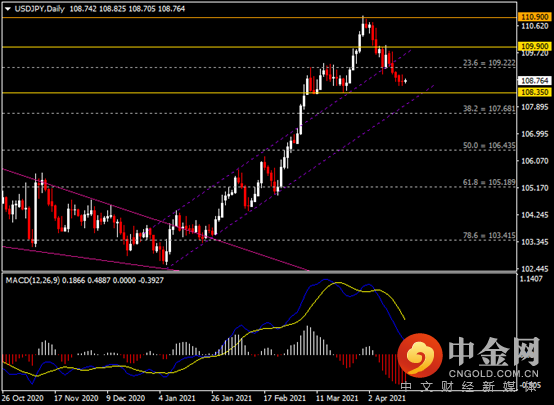The image size is (554, 405).
Task: Click the CNGOLD orange logo icon
Action: pyautogui.click(x=420, y=355)
